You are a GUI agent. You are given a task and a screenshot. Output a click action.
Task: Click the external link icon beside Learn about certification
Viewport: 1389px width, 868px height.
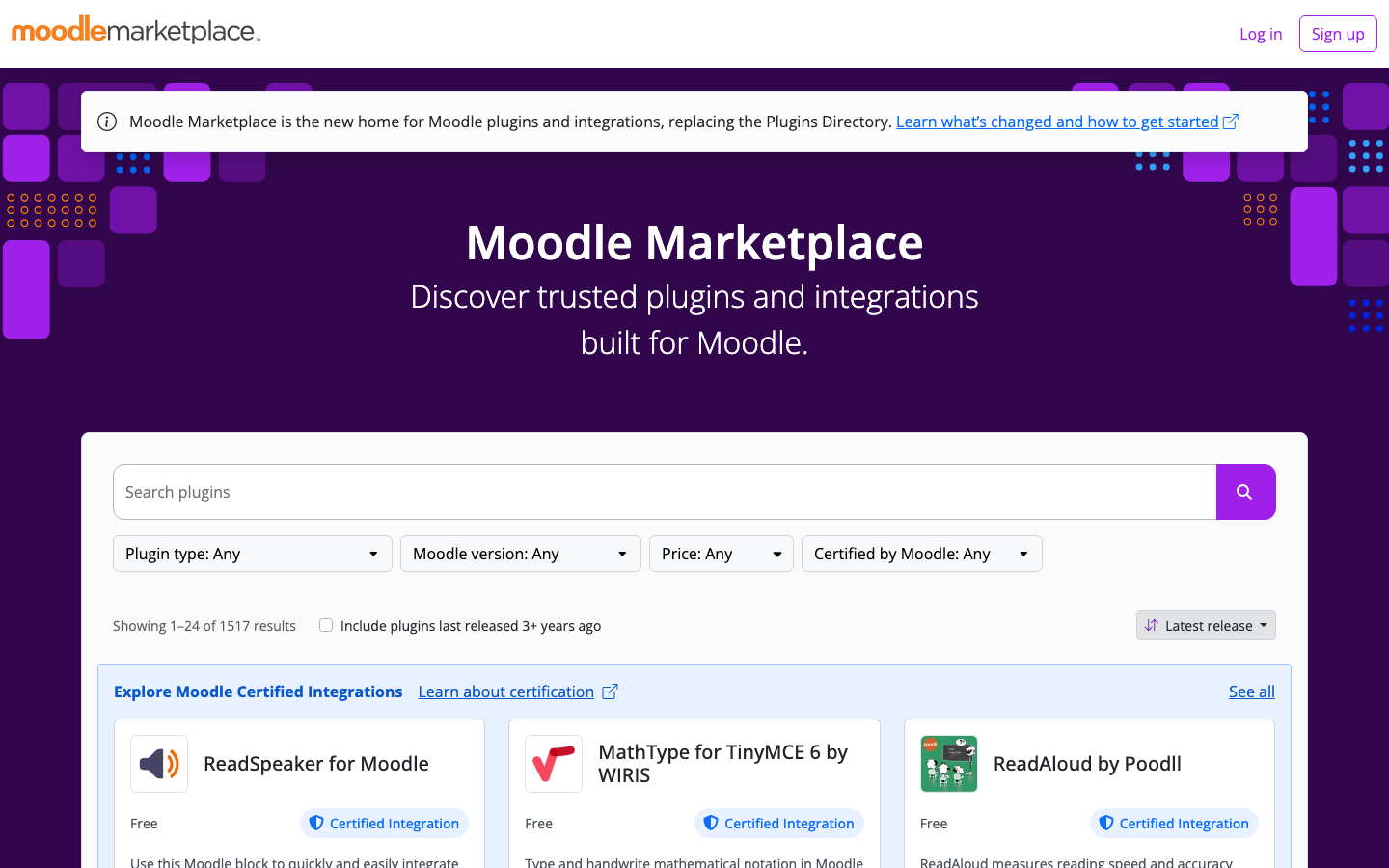click(x=610, y=692)
